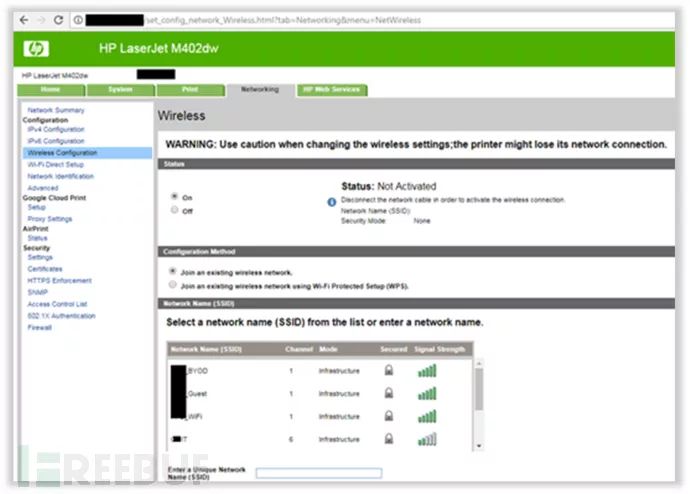Choose Join an existing wireless network option
The width and height of the screenshot is (690, 494).
pos(172,271)
